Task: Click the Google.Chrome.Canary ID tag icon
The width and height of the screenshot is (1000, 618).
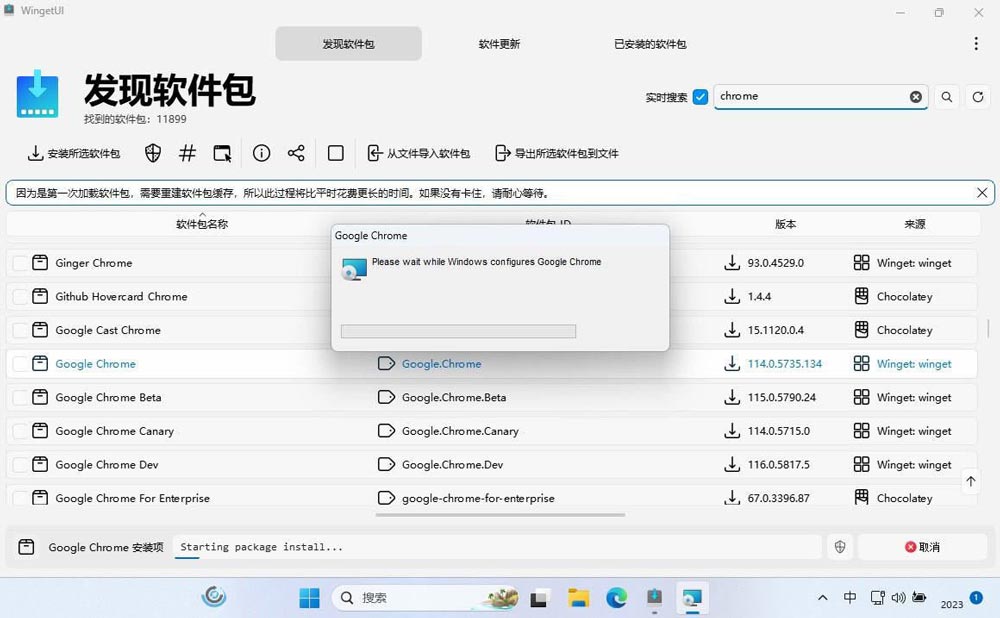Action: point(386,430)
